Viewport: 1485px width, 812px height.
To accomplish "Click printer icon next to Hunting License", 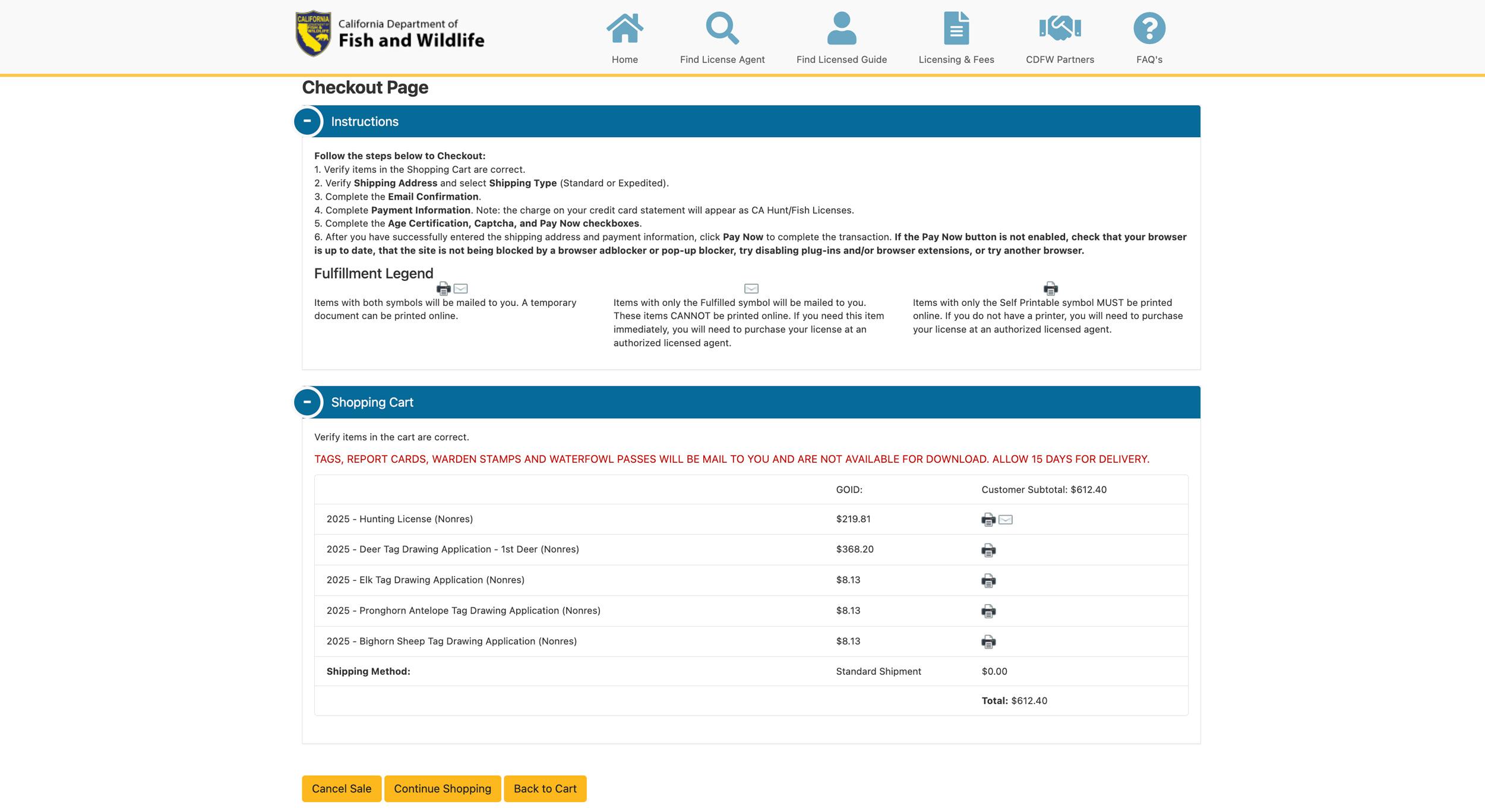I will click(x=987, y=519).
